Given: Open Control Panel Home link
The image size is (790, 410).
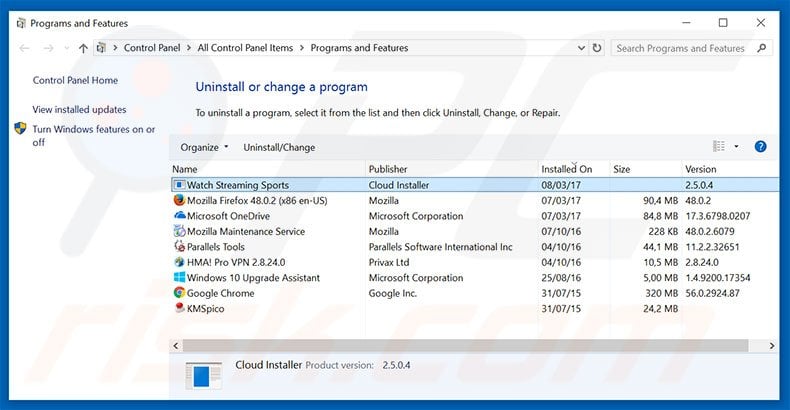Looking at the screenshot, I should (x=75, y=80).
